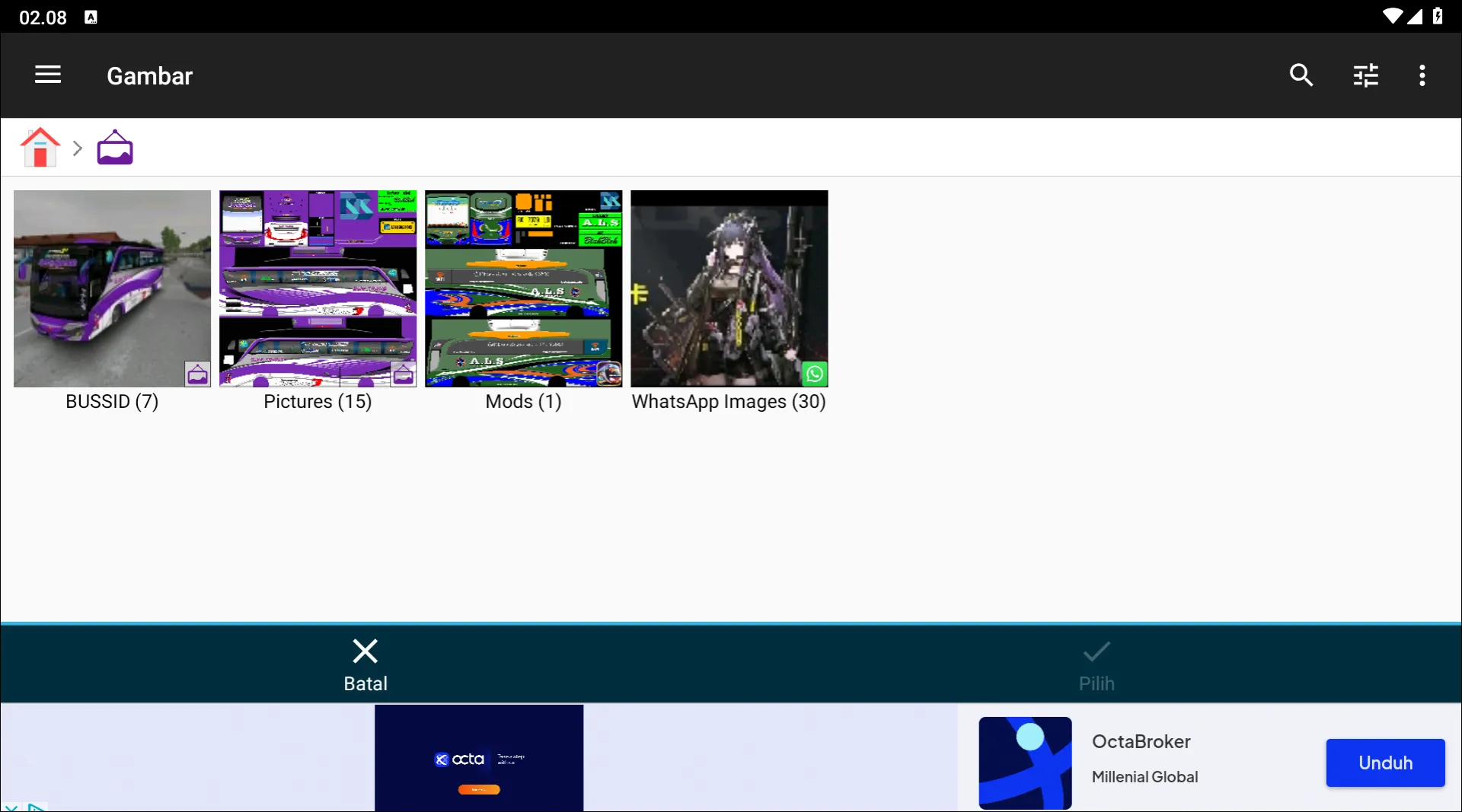Click the Octa banner ad image
Screen dimensions: 1462x812
pyautogui.click(x=479, y=758)
